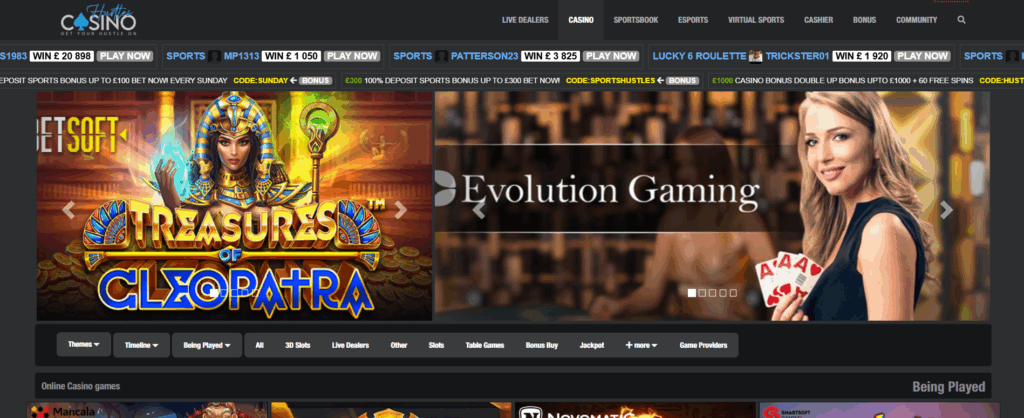Image resolution: width=1024 pixels, height=418 pixels.
Task: Click the search magnifier icon in navbar
Action: click(961, 19)
